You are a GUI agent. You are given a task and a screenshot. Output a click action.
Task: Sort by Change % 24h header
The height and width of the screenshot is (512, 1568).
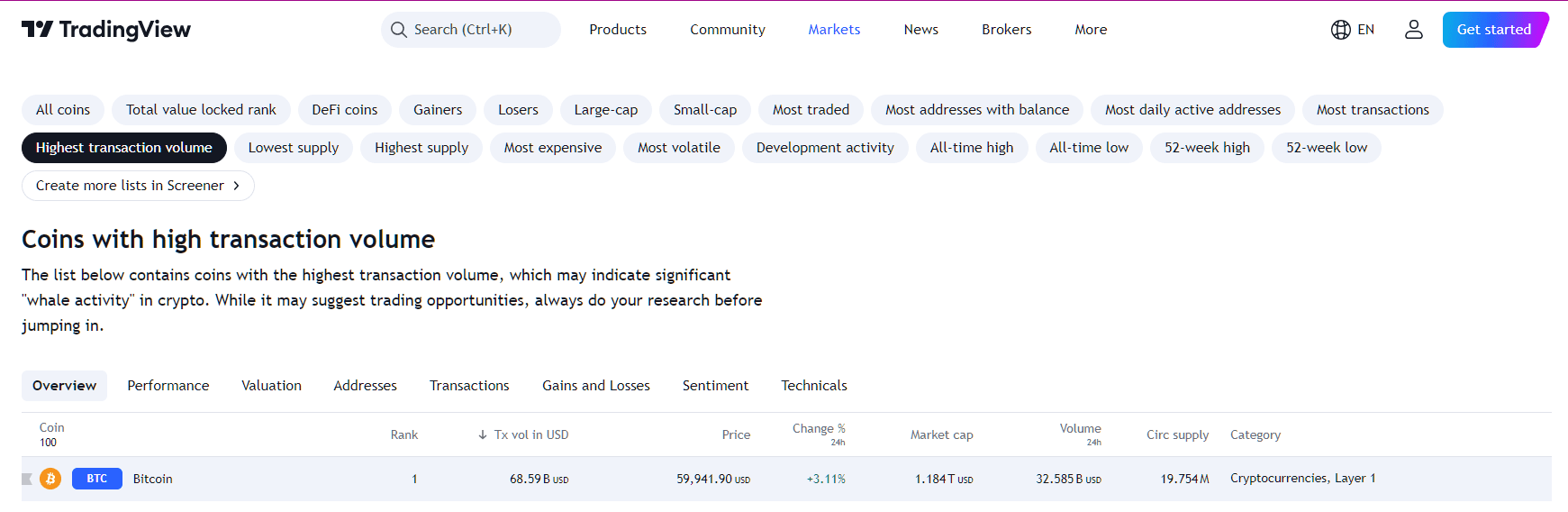click(x=819, y=434)
